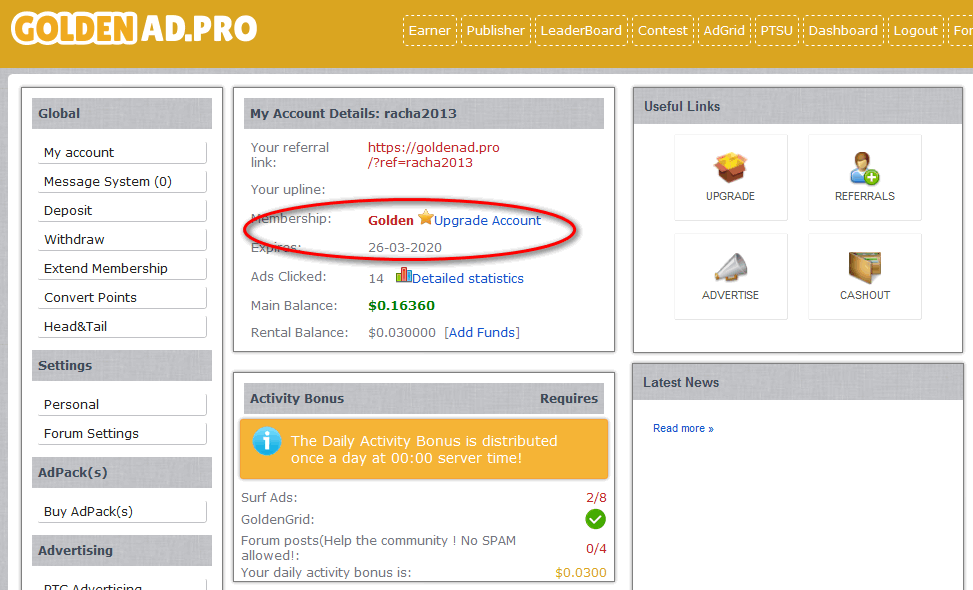This screenshot has width=973, height=590.
Task: Open the PTSU menu item
Action: click(776, 30)
